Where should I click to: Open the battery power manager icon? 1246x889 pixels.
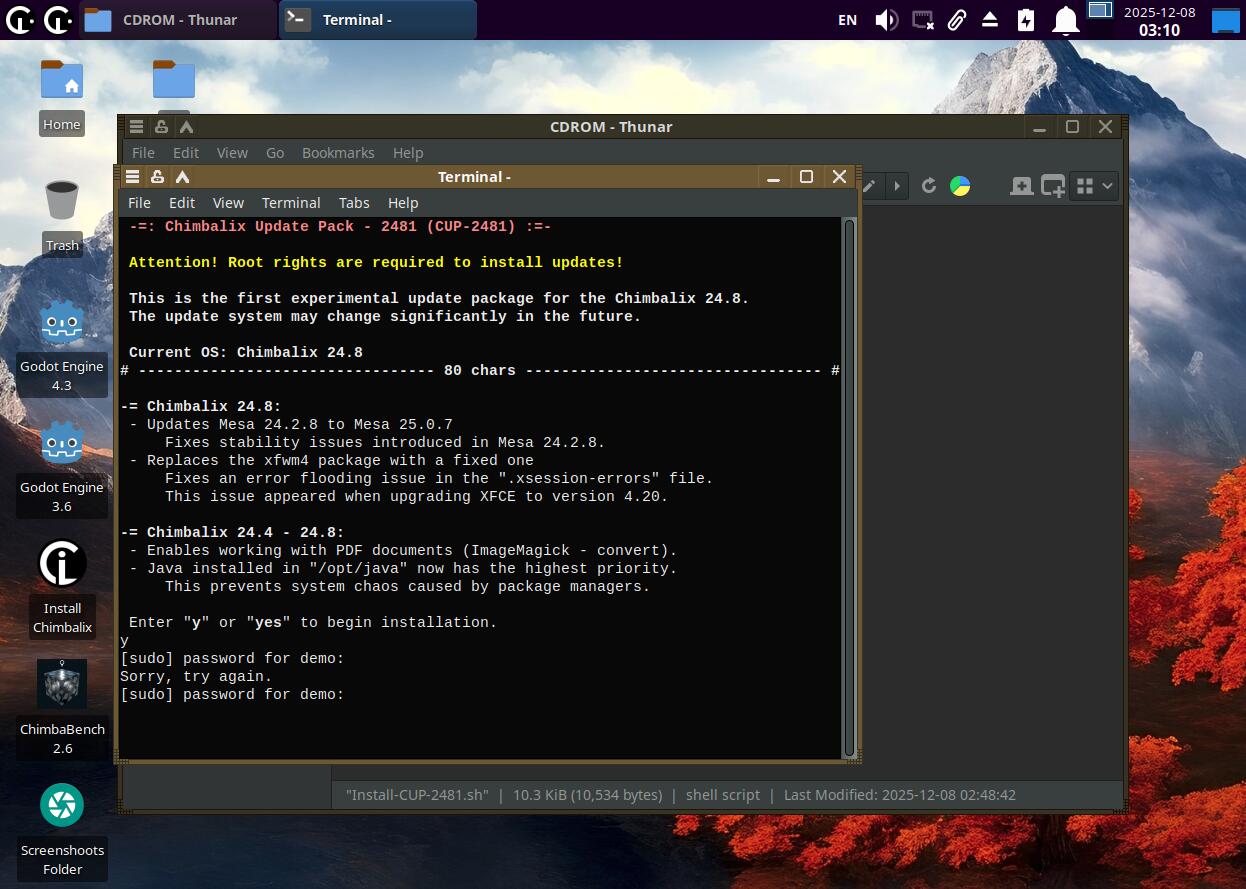click(x=1026, y=19)
